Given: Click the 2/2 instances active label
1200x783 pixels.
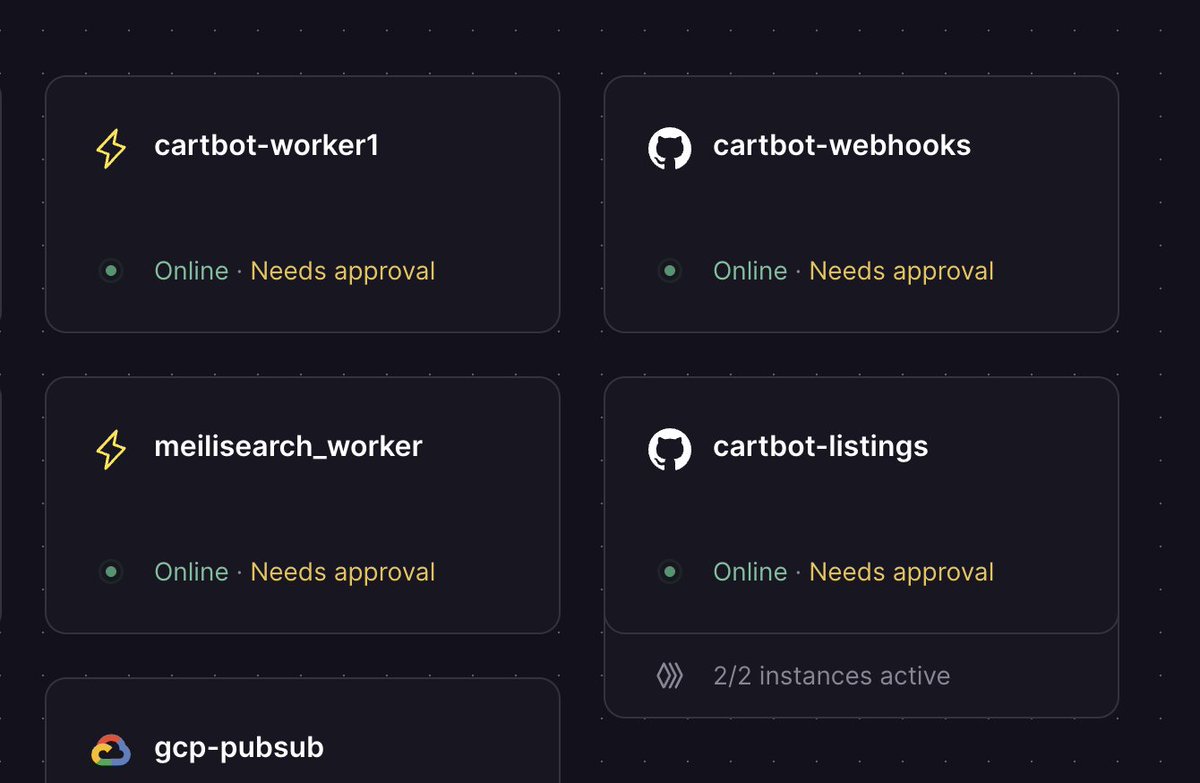Looking at the screenshot, I should (x=832, y=676).
